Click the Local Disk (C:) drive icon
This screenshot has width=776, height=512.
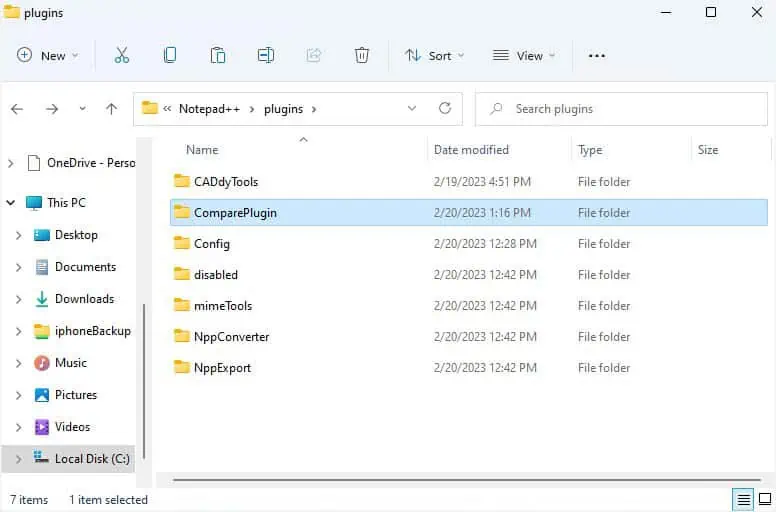41,458
